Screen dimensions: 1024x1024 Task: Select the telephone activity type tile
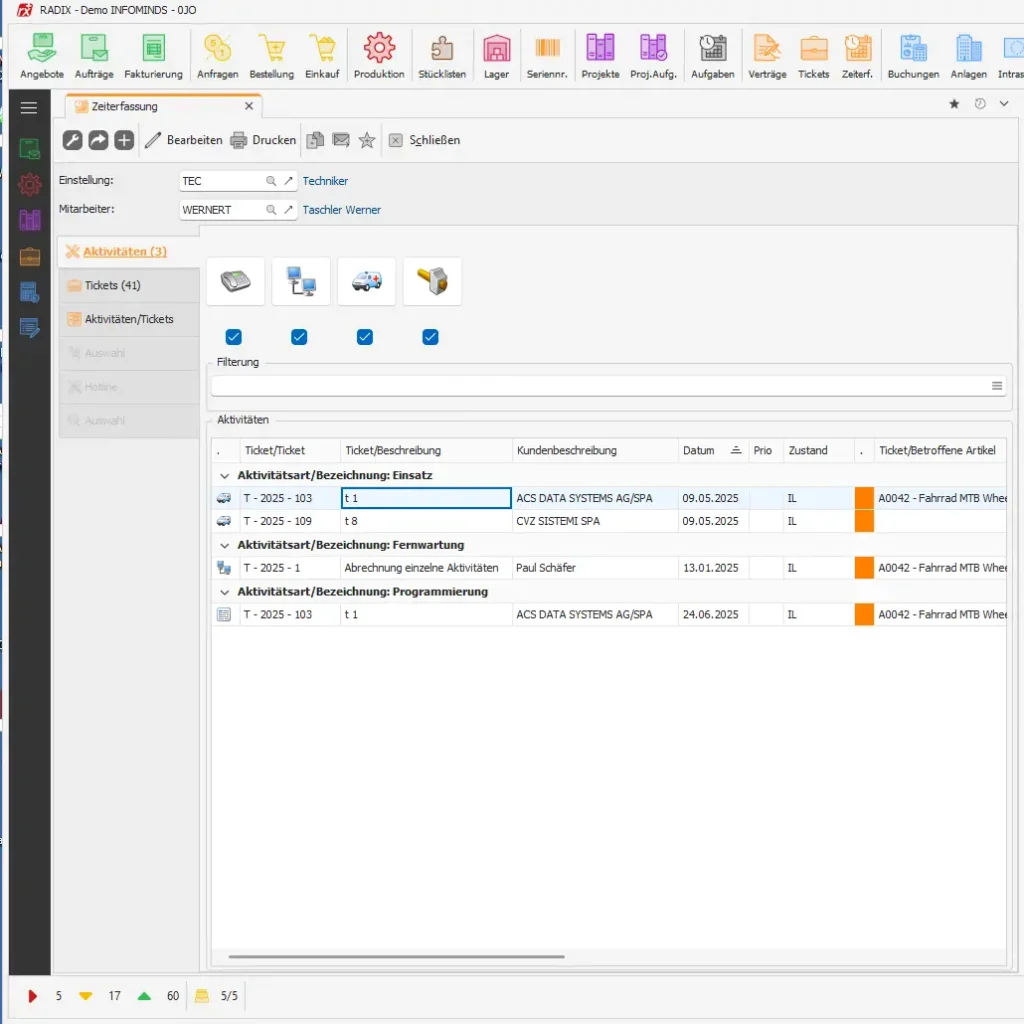(235, 281)
